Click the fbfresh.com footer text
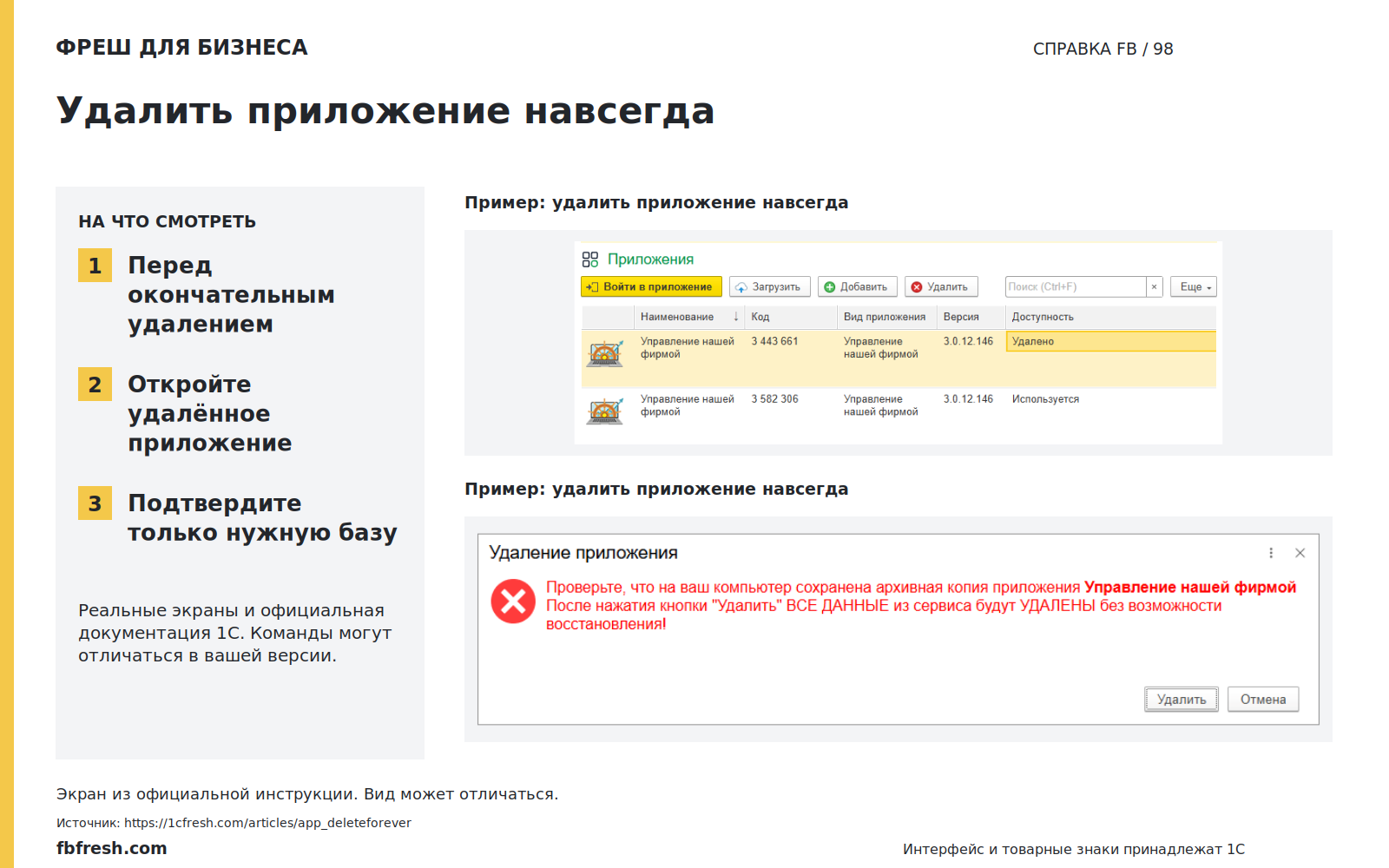Image resolution: width=1389 pixels, height=868 pixels. point(112,848)
